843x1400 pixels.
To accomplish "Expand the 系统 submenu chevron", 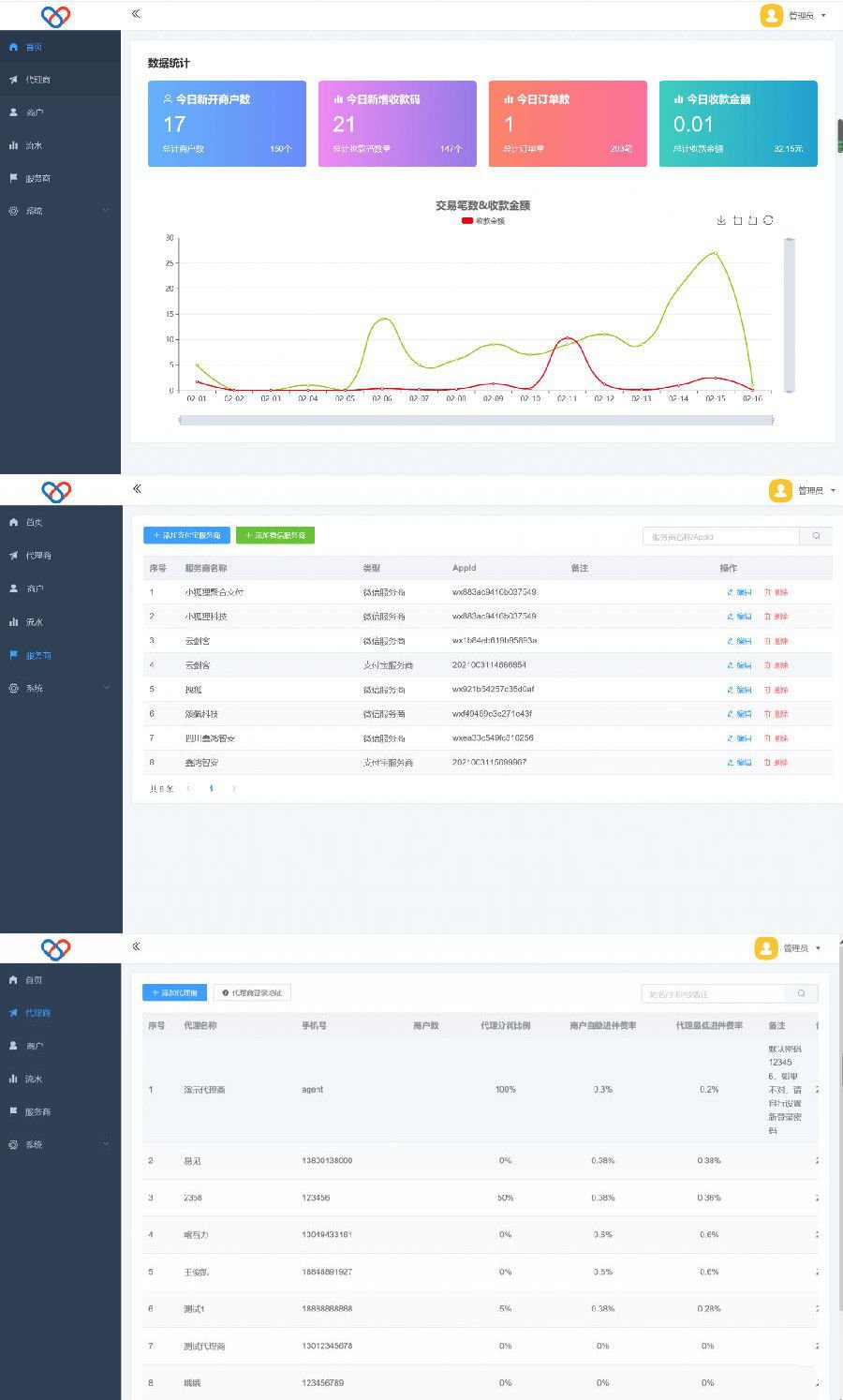I will pos(106,211).
